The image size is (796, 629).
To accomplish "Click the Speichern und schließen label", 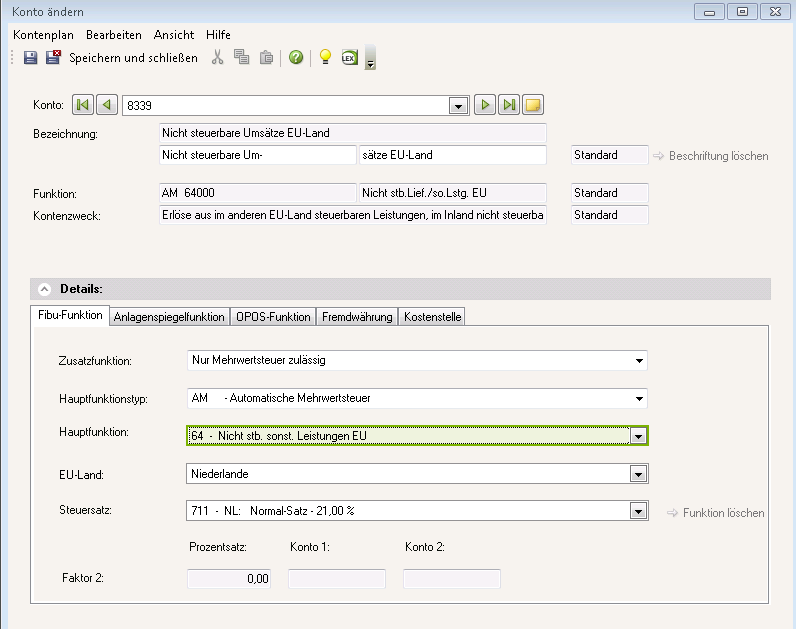I will (133, 58).
